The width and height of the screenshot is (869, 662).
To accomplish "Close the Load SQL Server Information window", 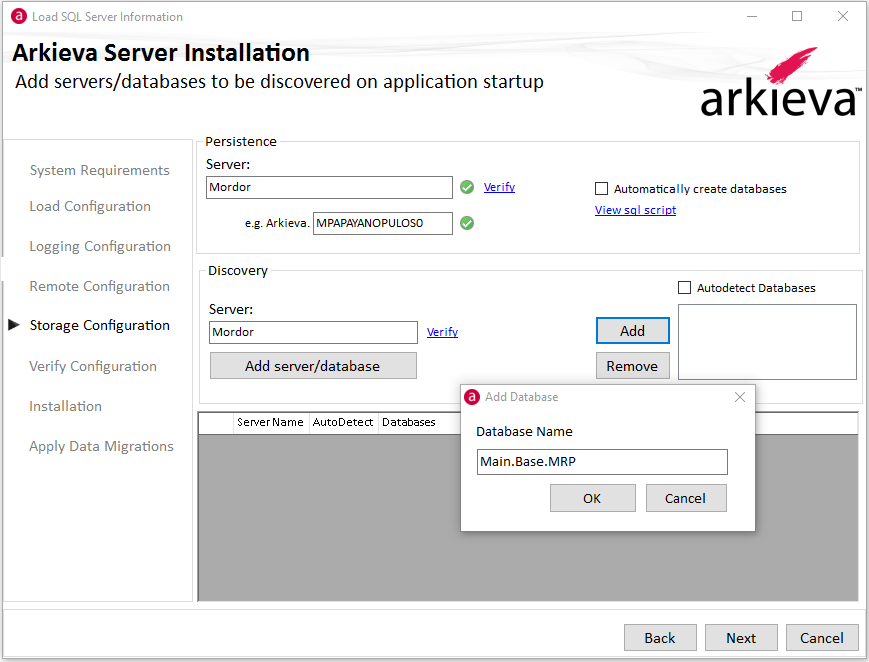I will (843, 17).
